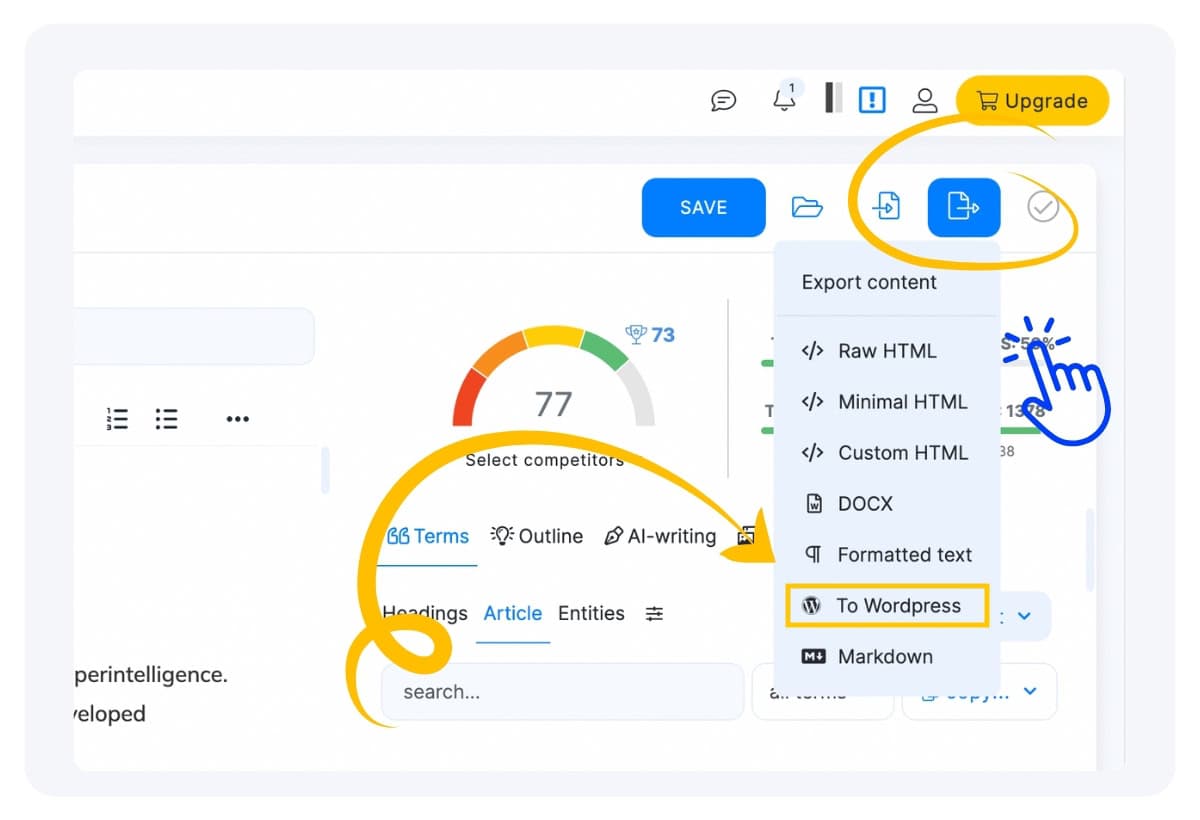This screenshot has height=820, width=1200.
Task: Open the AI-writing tab
Action: (x=660, y=536)
